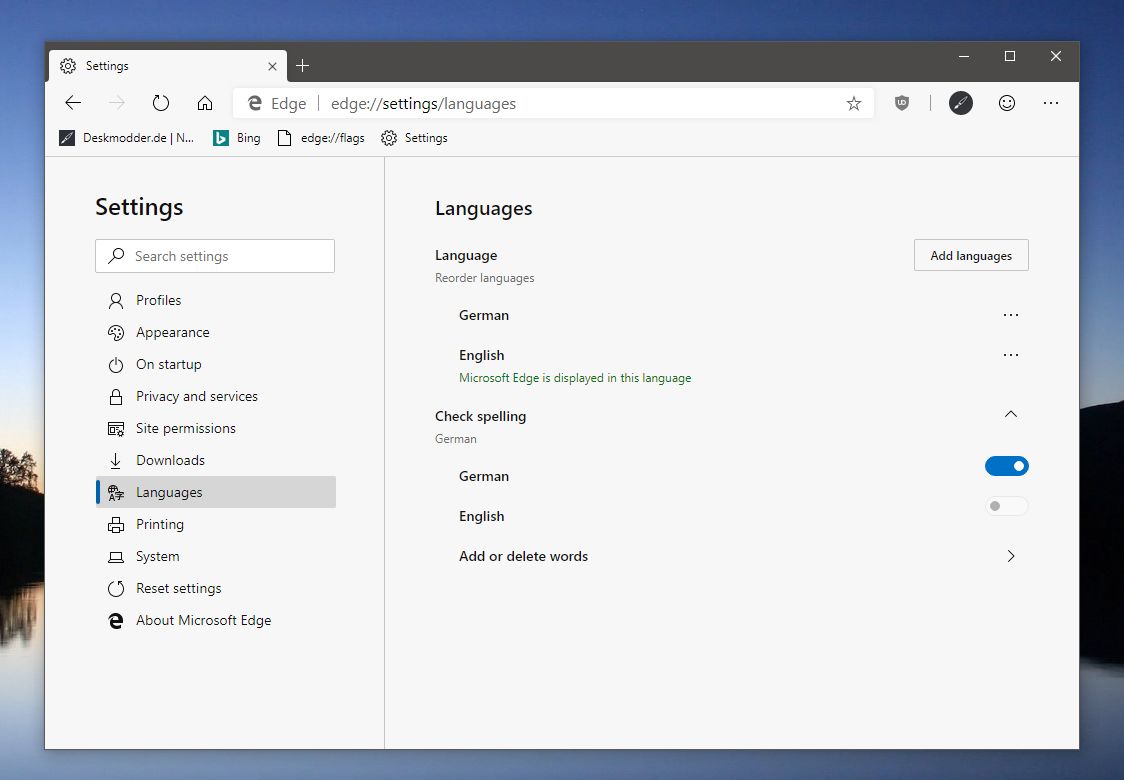1124x780 pixels.
Task: Open Profiles settings section
Action: pos(216,300)
